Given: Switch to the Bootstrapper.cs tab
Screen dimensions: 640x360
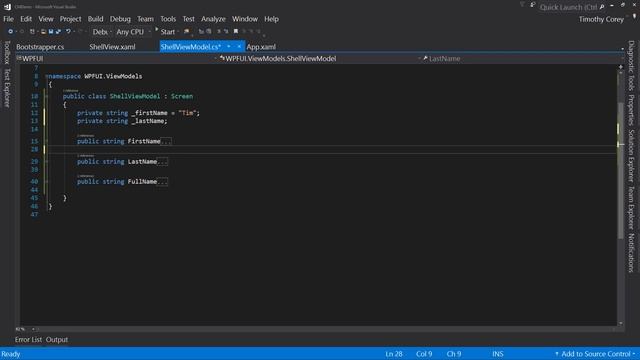Looking at the screenshot, I should coord(40,47).
